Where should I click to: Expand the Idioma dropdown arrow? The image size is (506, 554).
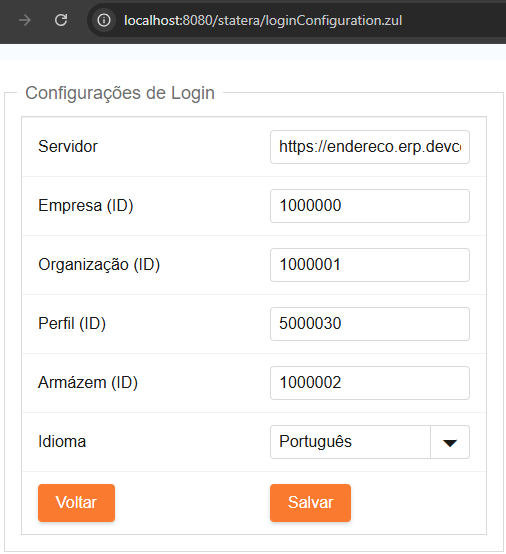click(450, 442)
